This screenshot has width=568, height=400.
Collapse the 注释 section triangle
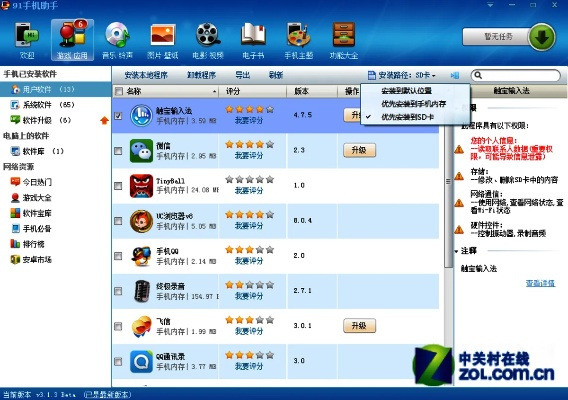pos(456,251)
